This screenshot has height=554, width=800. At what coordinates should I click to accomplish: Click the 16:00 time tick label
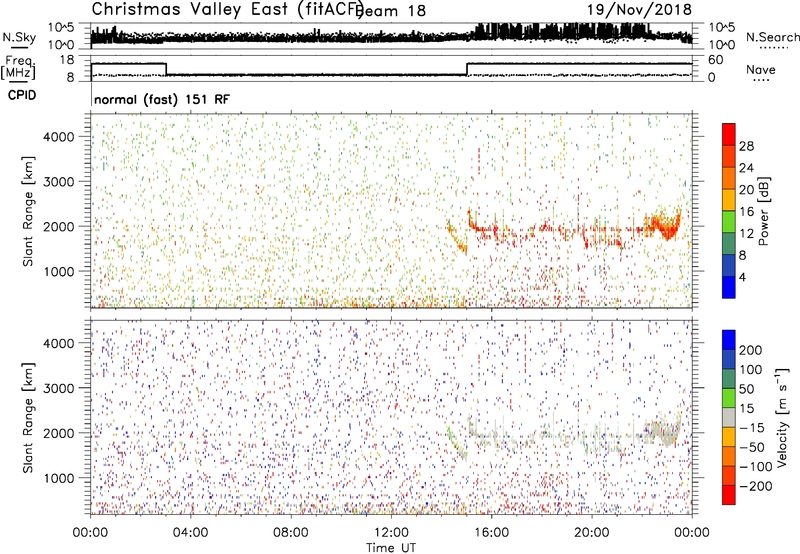click(x=491, y=533)
